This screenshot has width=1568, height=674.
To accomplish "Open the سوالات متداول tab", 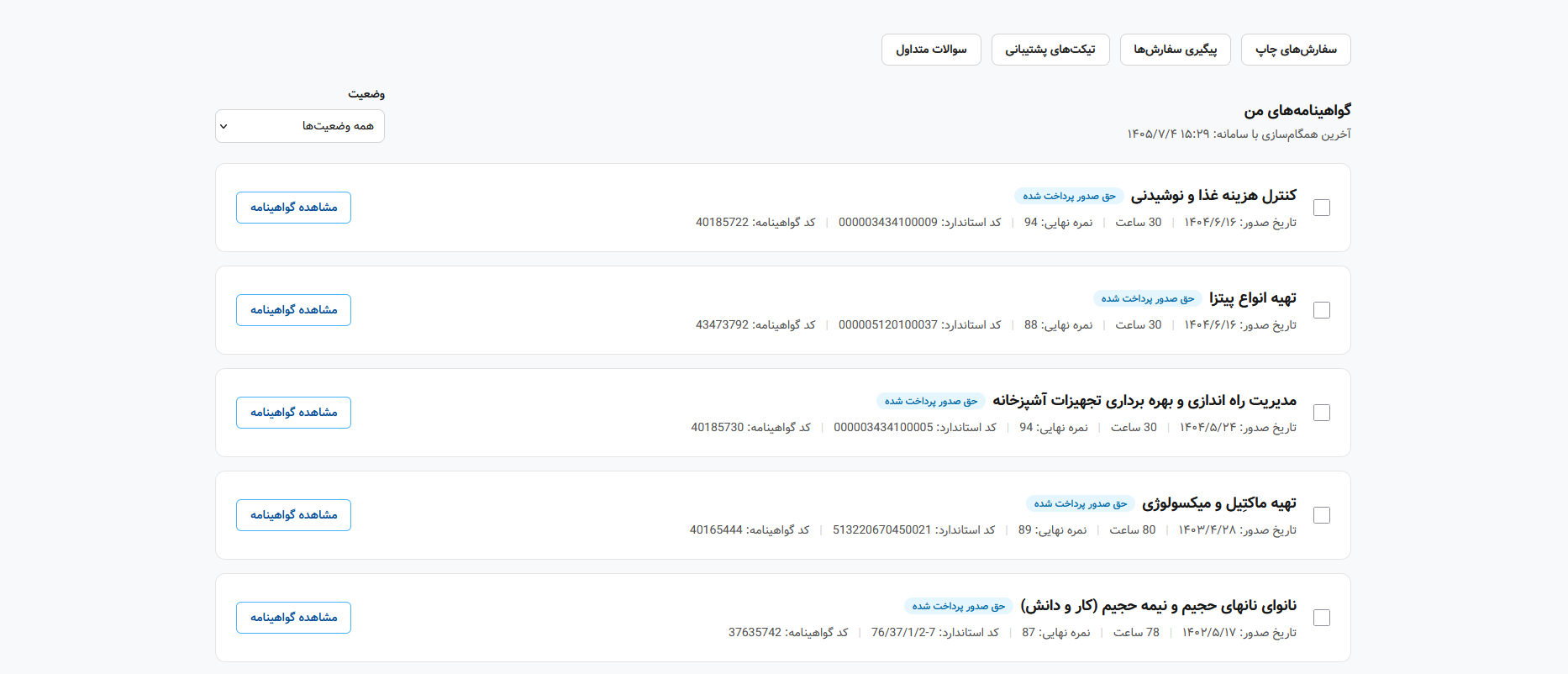I will 931,50.
